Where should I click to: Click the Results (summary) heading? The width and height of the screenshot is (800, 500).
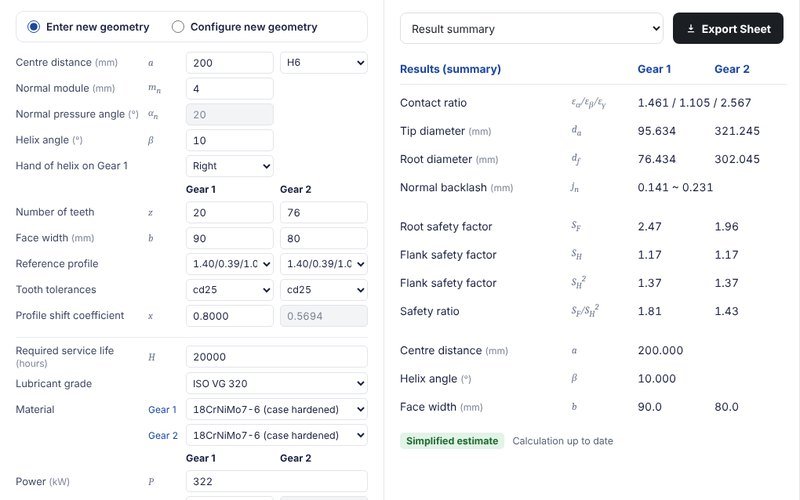coord(450,69)
